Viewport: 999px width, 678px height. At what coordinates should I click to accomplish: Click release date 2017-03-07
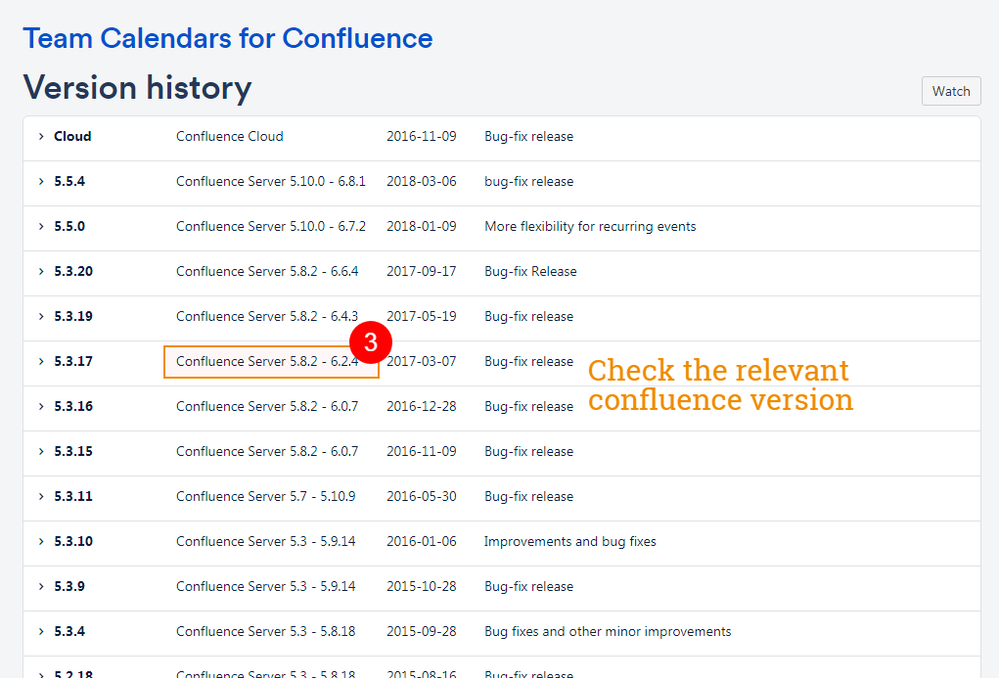click(x=422, y=361)
